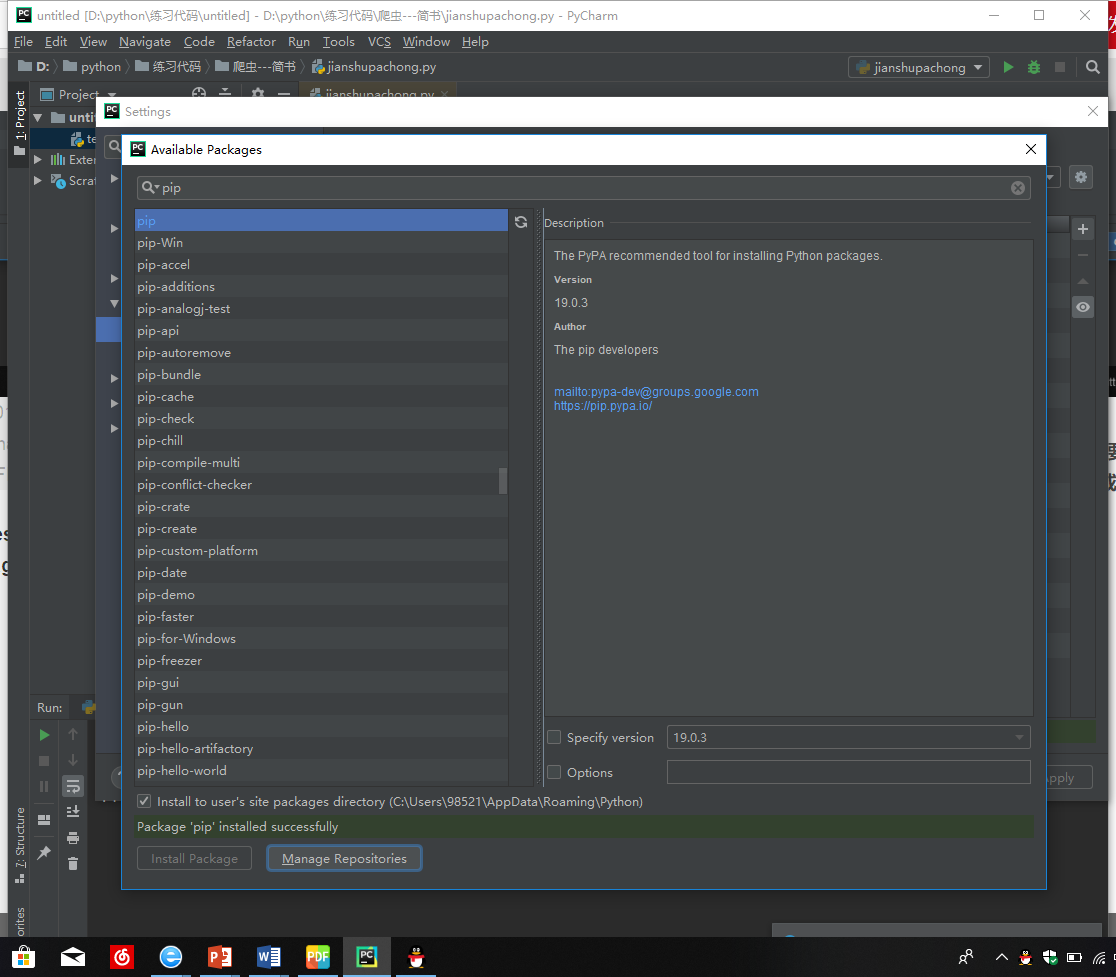Open the Help menu

[x=475, y=42]
